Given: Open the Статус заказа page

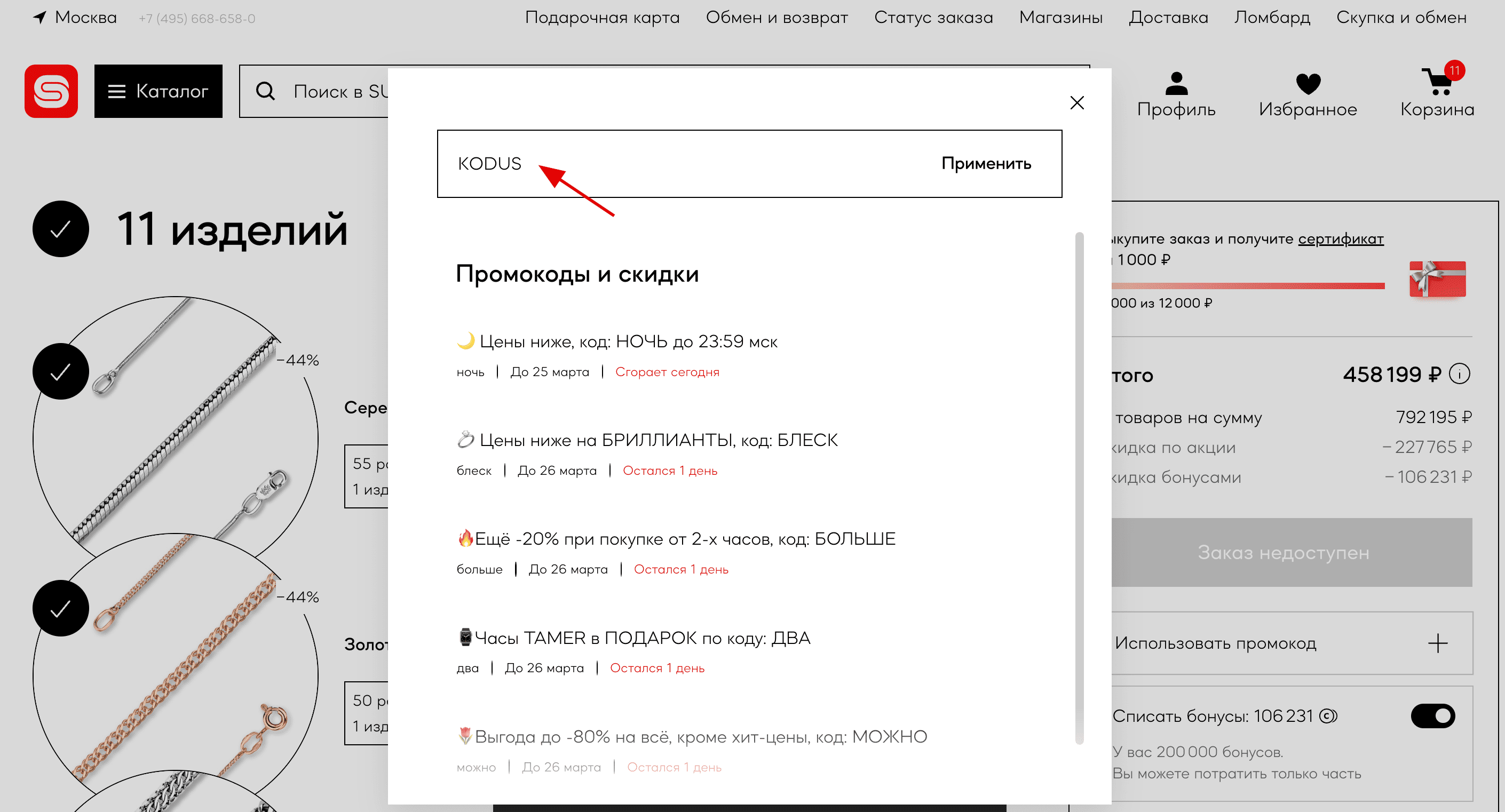Looking at the screenshot, I should [933, 17].
